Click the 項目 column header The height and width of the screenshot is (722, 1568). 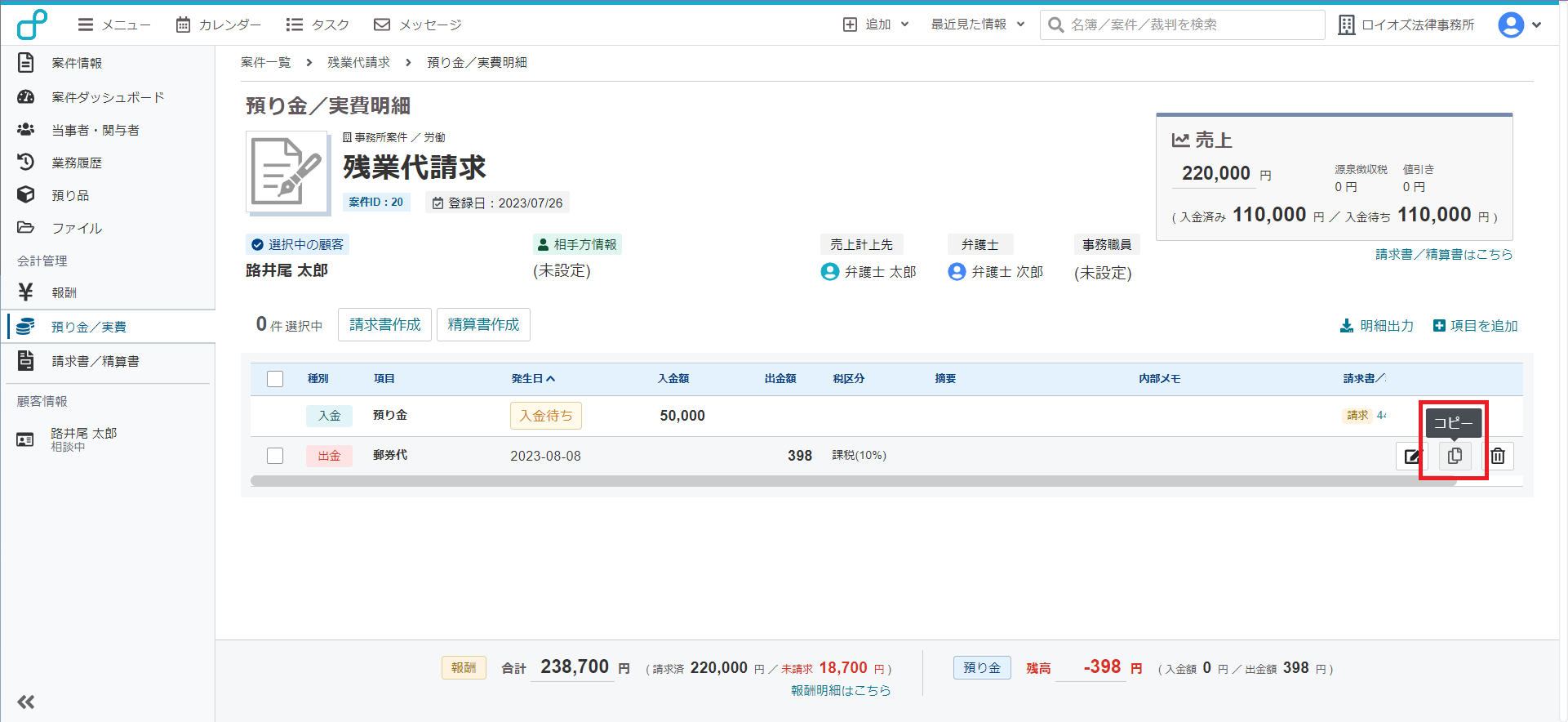click(x=384, y=379)
